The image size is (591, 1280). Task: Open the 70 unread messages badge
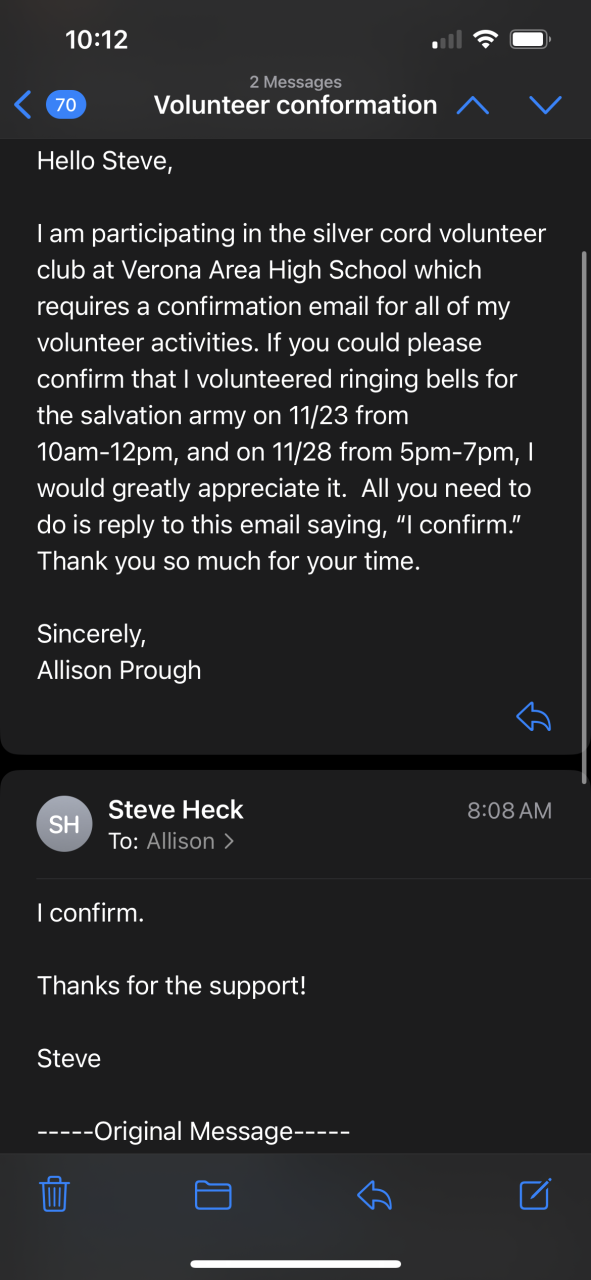click(66, 104)
